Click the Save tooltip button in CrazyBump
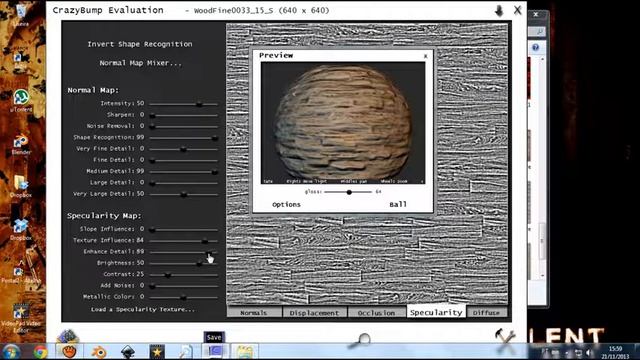The width and height of the screenshot is (640, 360). click(214, 337)
